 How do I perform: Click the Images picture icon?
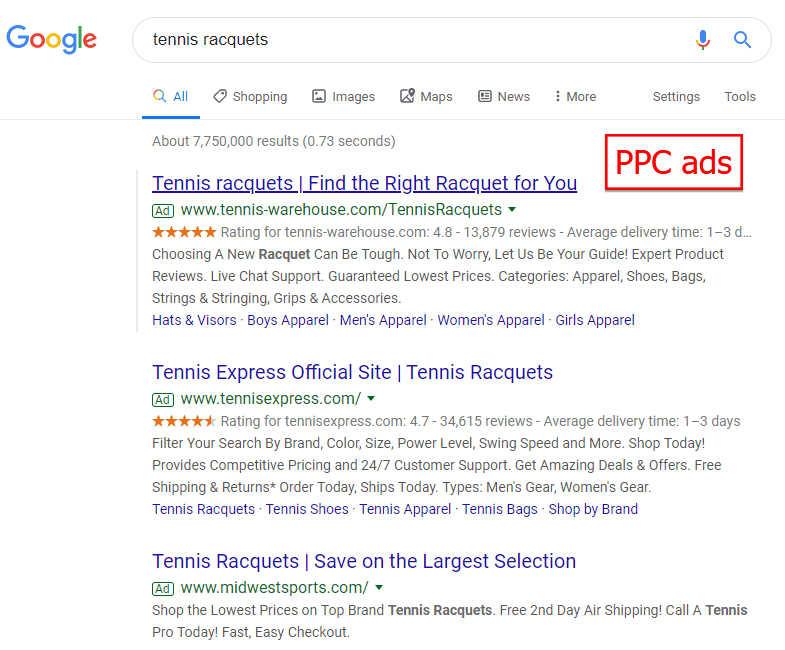click(319, 96)
